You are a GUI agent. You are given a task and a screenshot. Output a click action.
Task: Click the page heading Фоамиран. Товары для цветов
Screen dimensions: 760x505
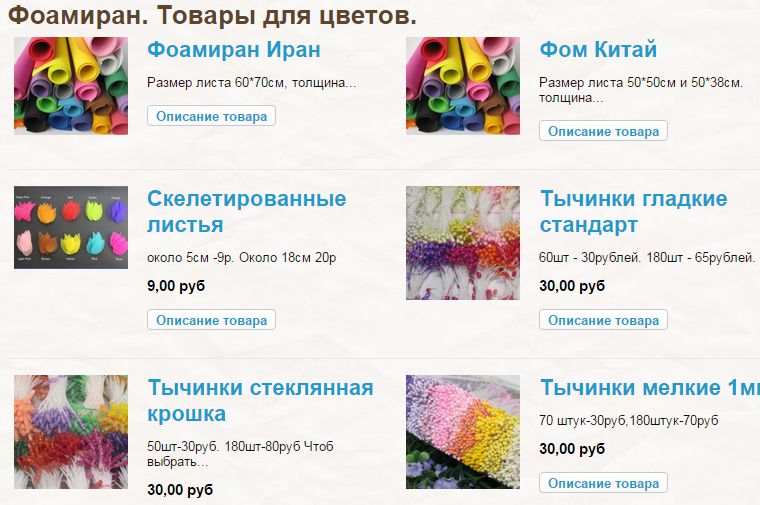(x=212, y=16)
